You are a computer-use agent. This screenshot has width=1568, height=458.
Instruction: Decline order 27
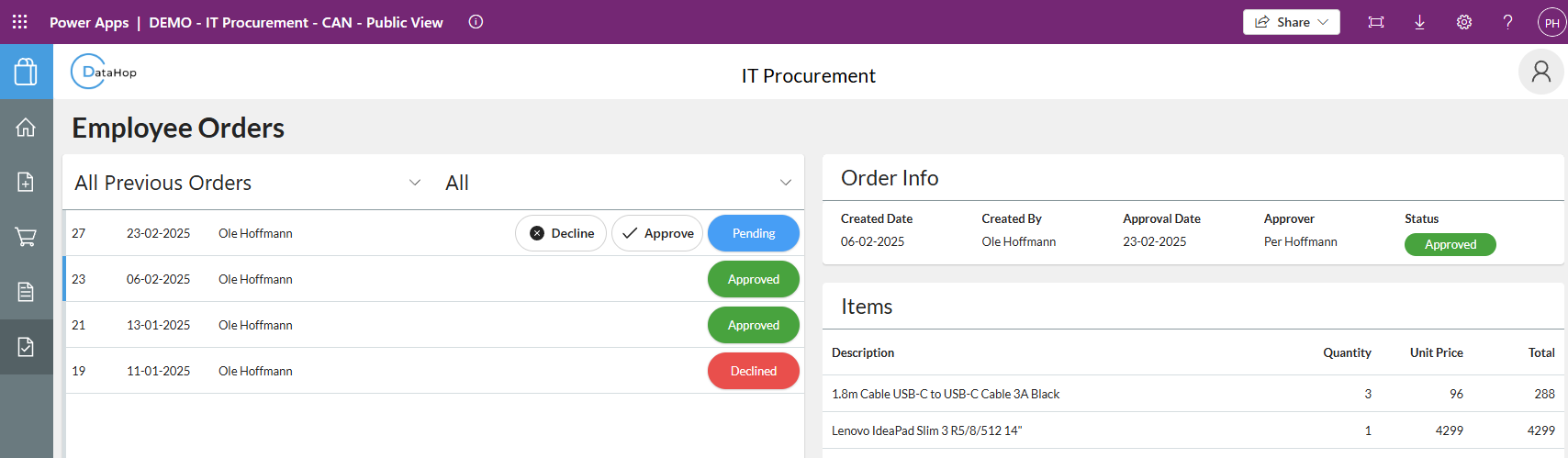(561, 233)
